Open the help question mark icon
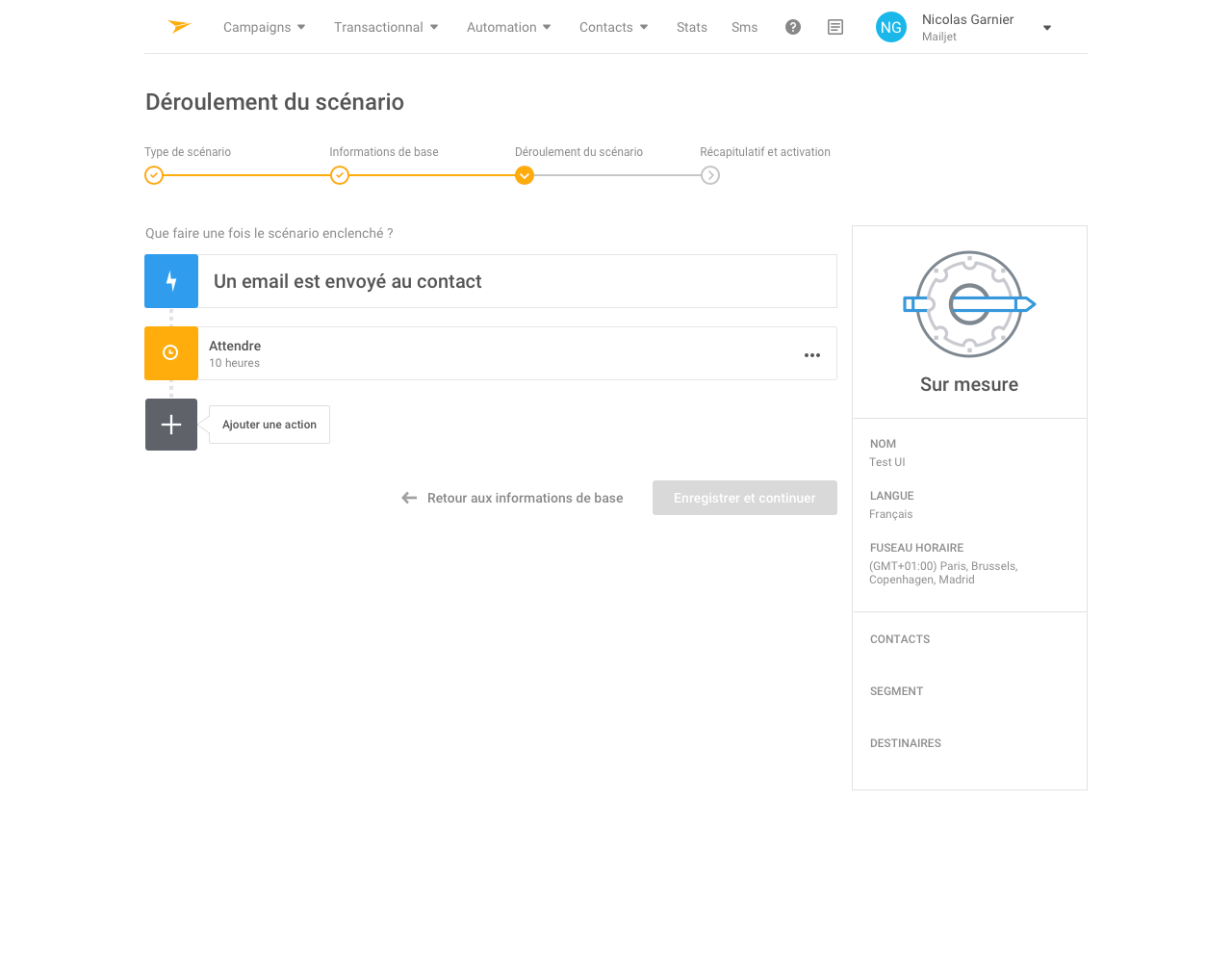The image size is (1232, 956). (793, 27)
